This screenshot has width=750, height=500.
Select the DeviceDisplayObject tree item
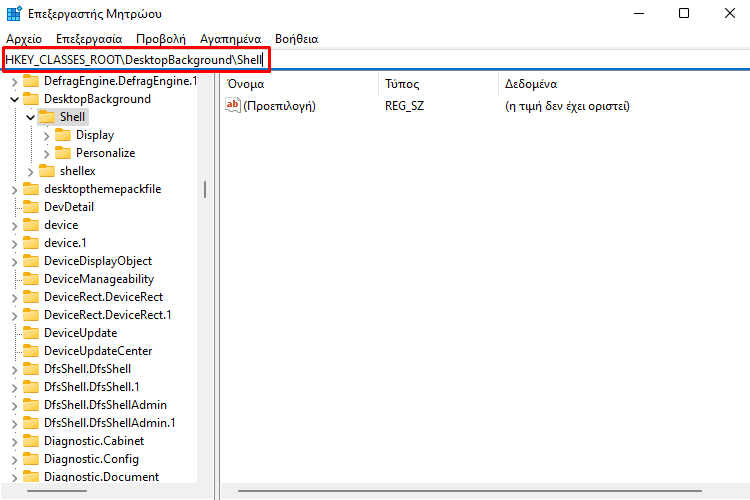pos(98,261)
